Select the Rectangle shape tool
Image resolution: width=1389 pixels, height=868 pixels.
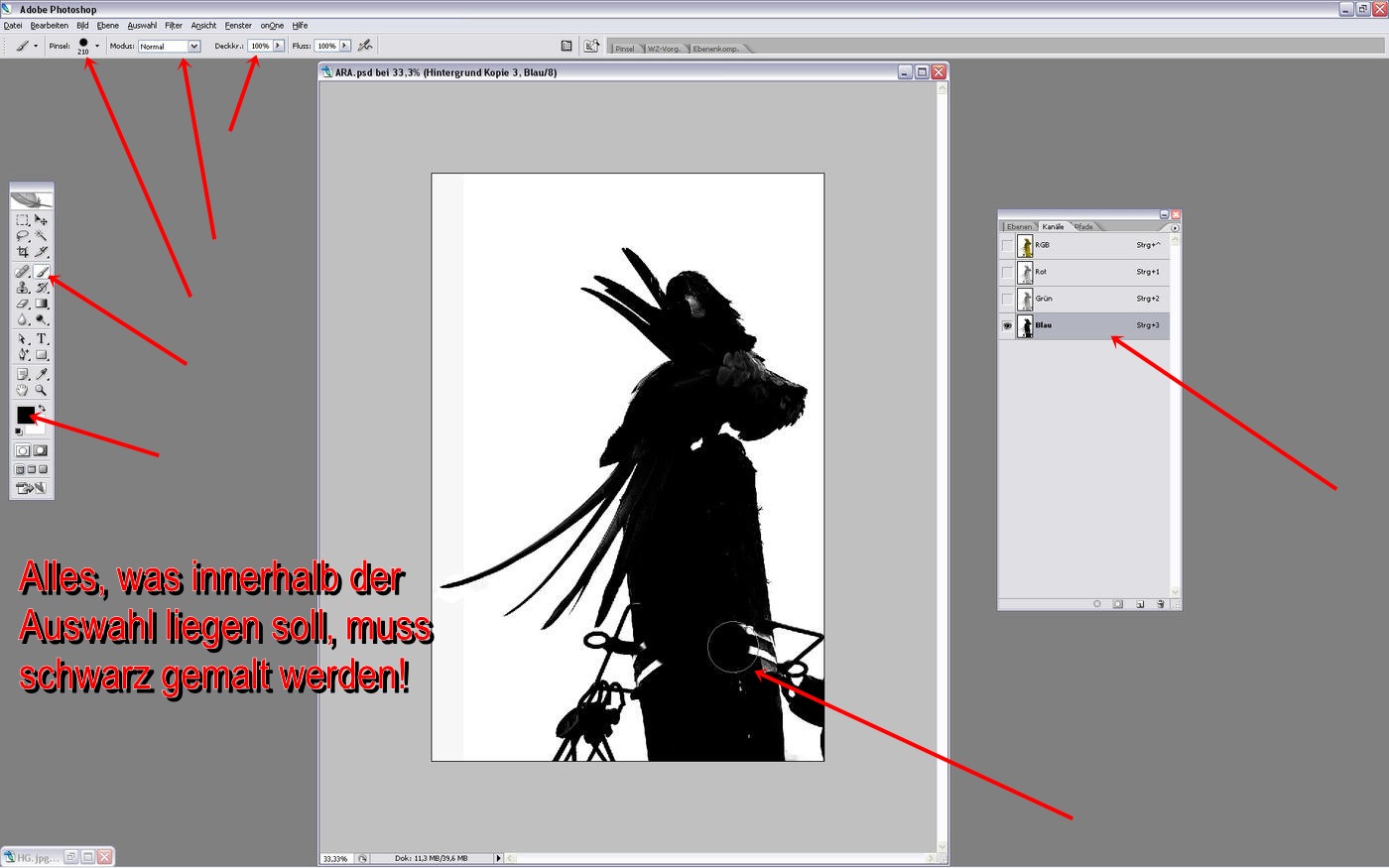(x=41, y=354)
